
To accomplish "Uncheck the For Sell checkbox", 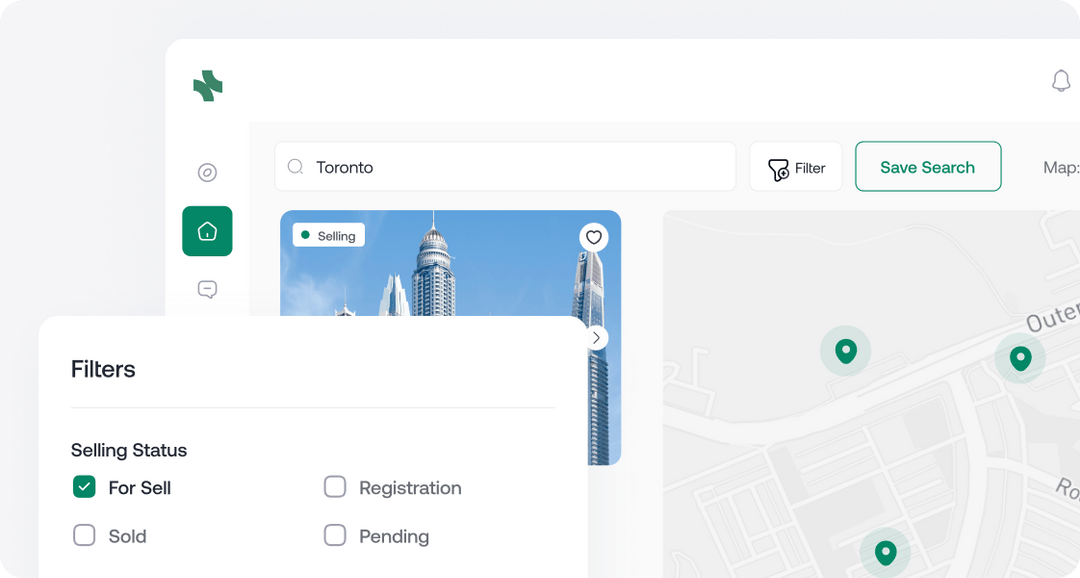I will pyautogui.click(x=84, y=487).
